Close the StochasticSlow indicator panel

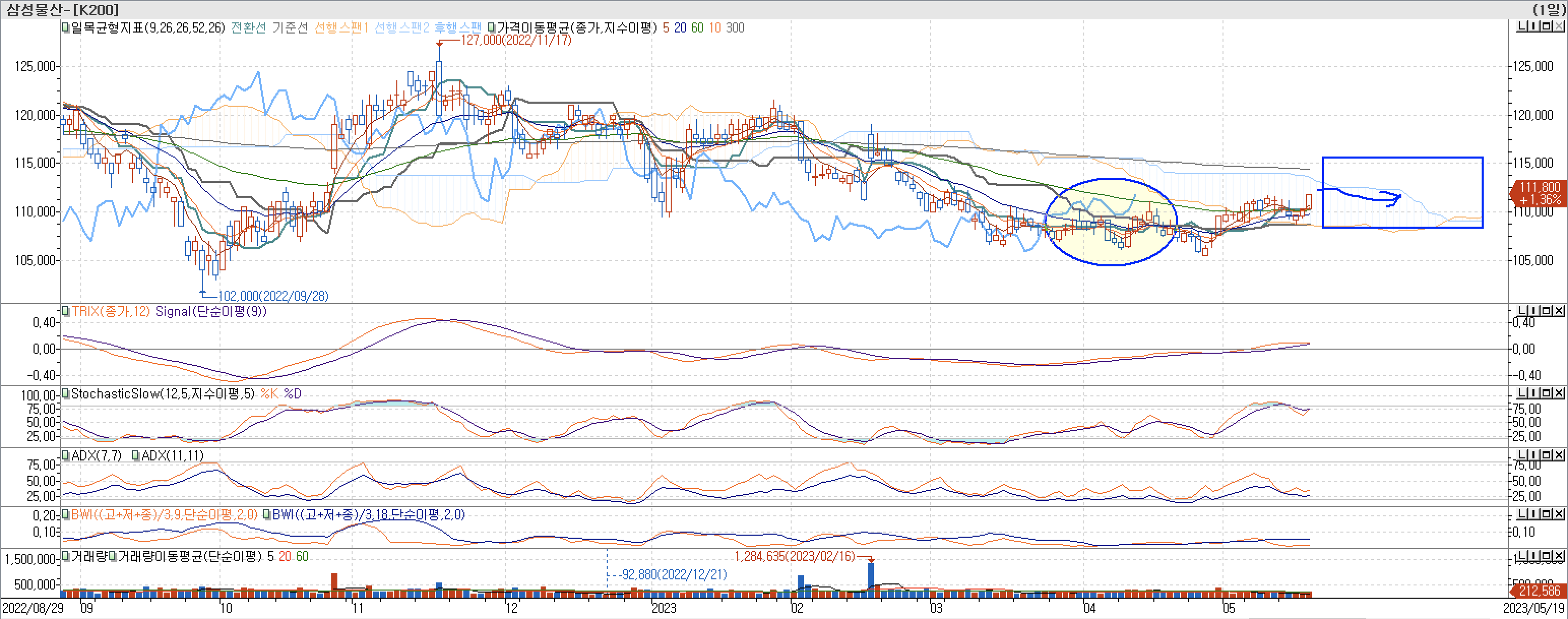coord(1558,393)
